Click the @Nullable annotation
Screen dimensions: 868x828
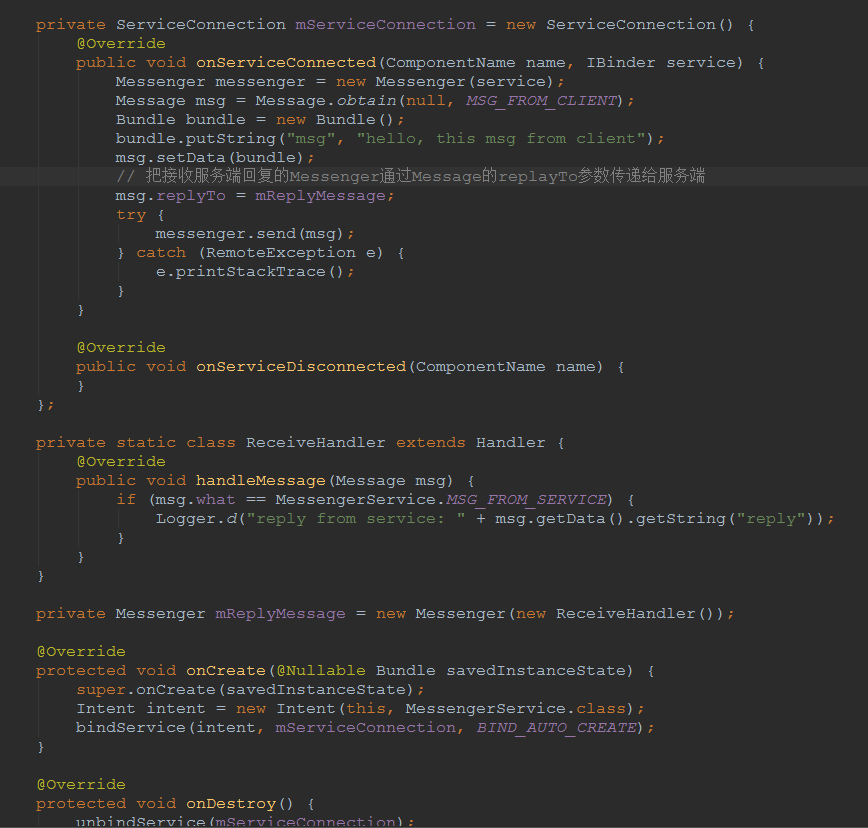click(321, 671)
